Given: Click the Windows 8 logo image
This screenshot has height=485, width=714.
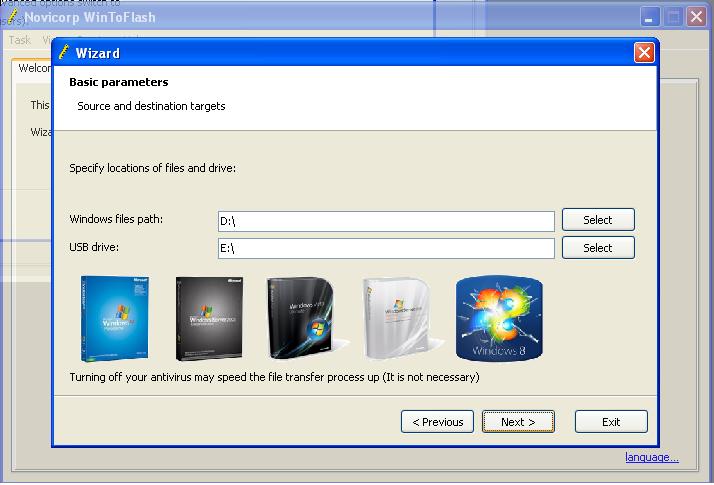Looking at the screenshot, I should [499, 318].
